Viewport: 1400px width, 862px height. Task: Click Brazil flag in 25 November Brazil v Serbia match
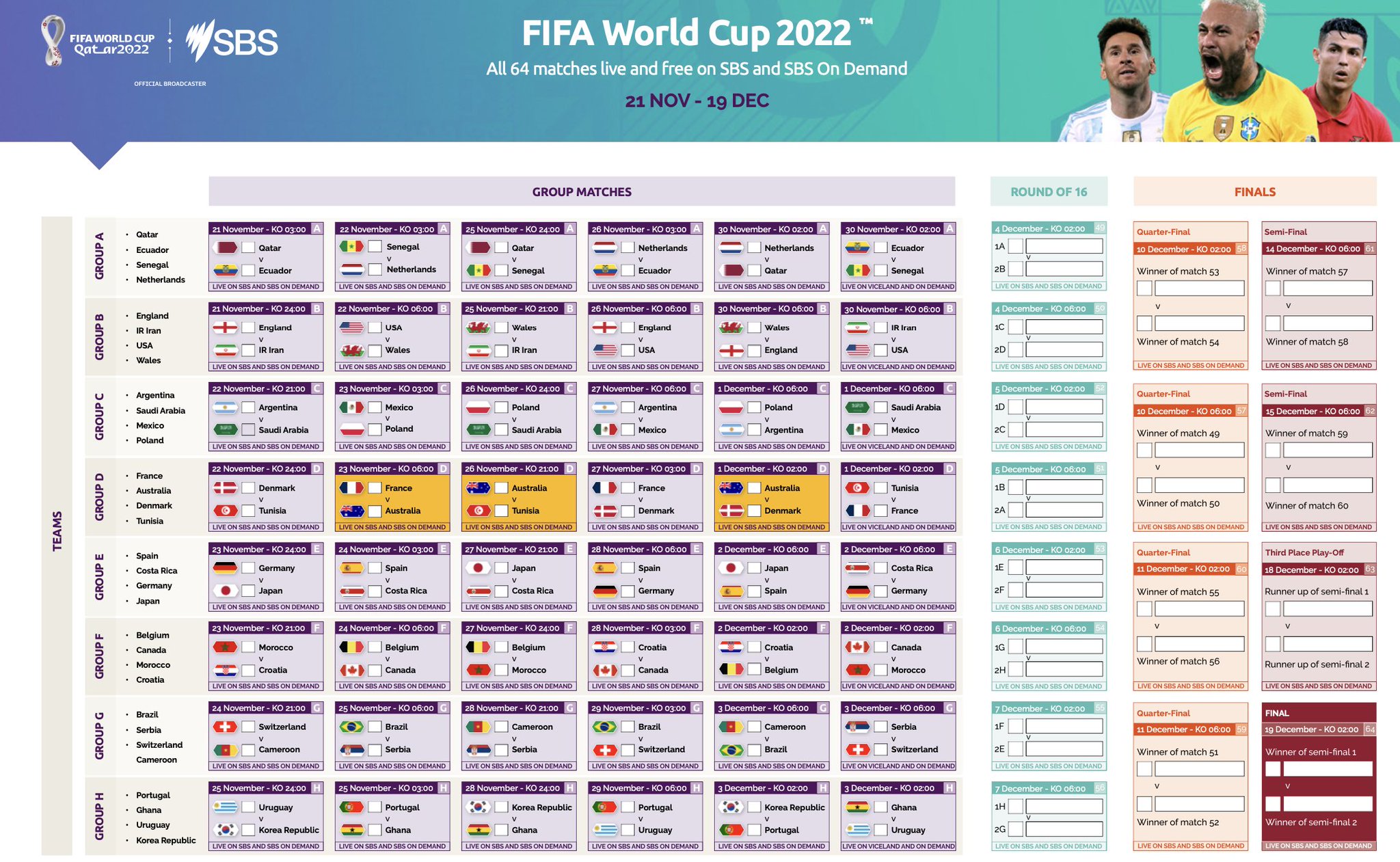pyautogui.click(x=352, y=727)
